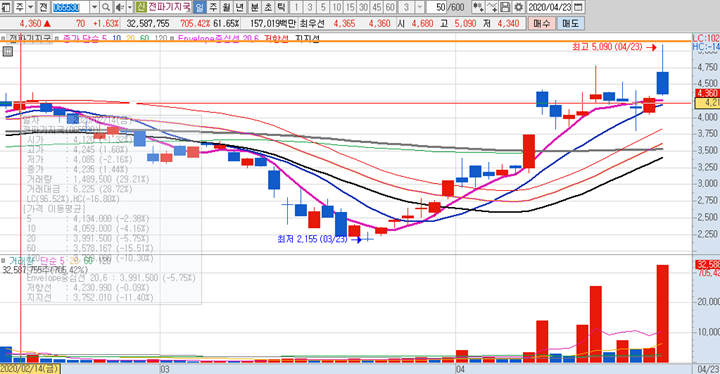This screenshot has height=374, width=720.
Task: Click the stock name 전파기지국 in toolbar
Action: click(169, 7)
